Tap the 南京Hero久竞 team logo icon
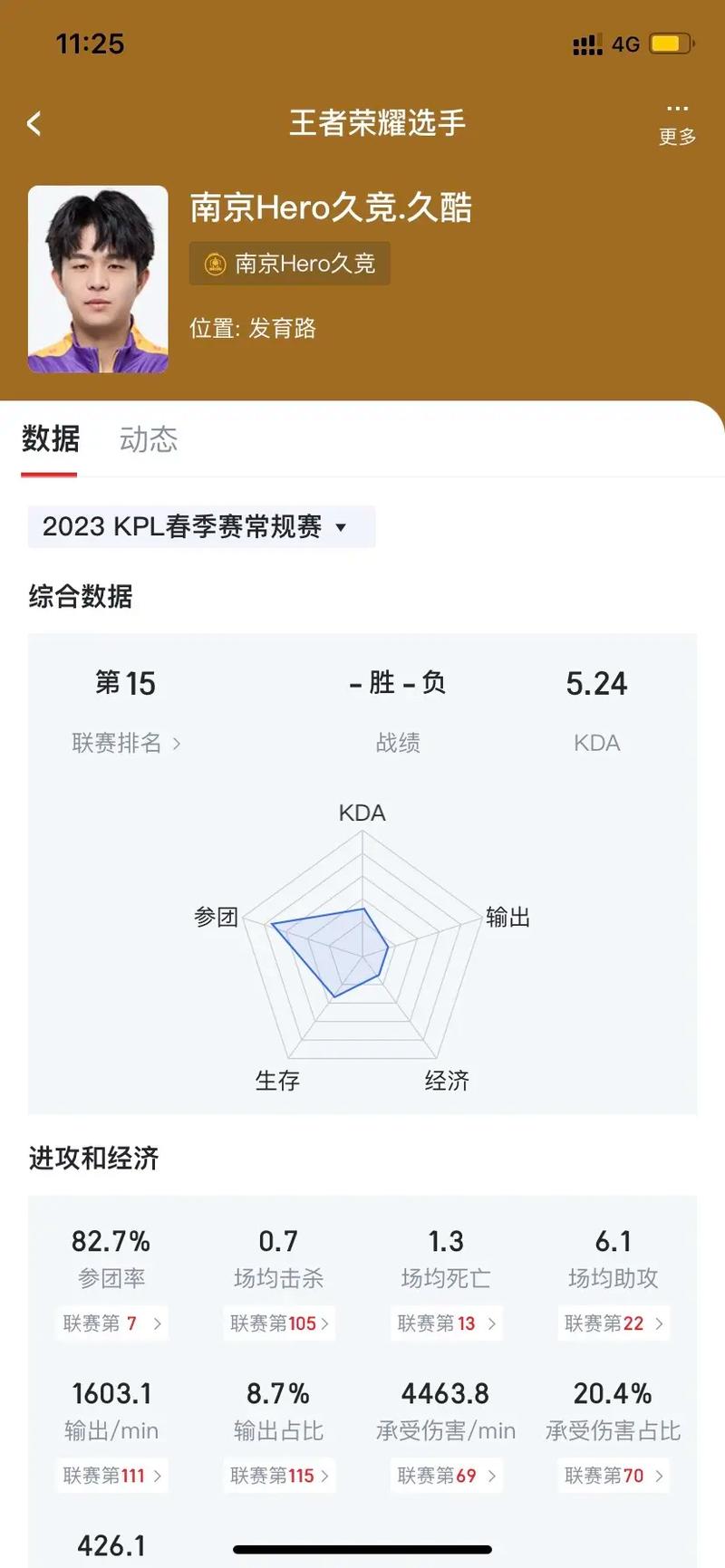 [215, 264]
